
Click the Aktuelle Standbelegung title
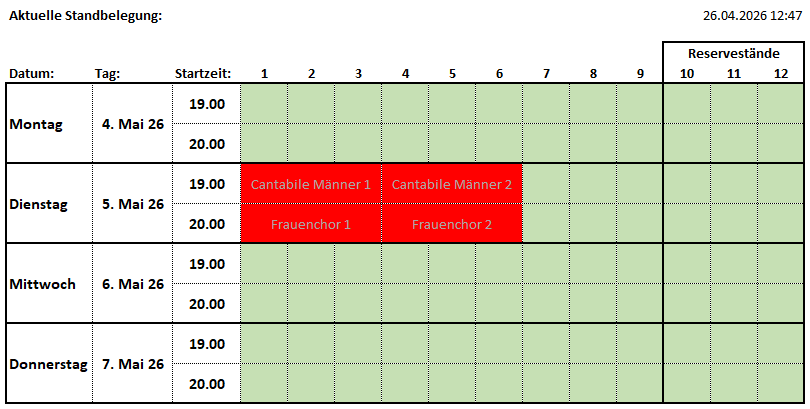point(85,16)
